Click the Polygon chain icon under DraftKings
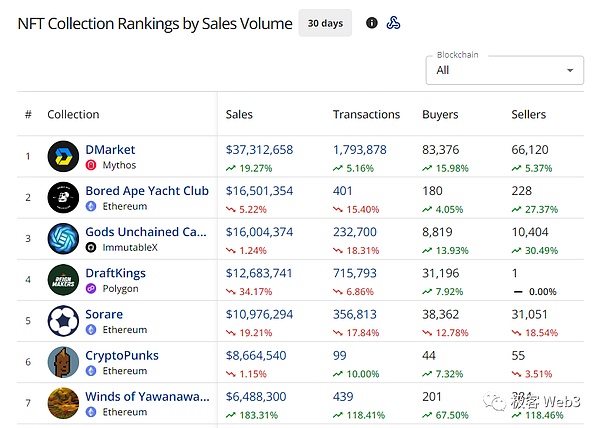The image size is (600, 428). (x=91, y=288)
